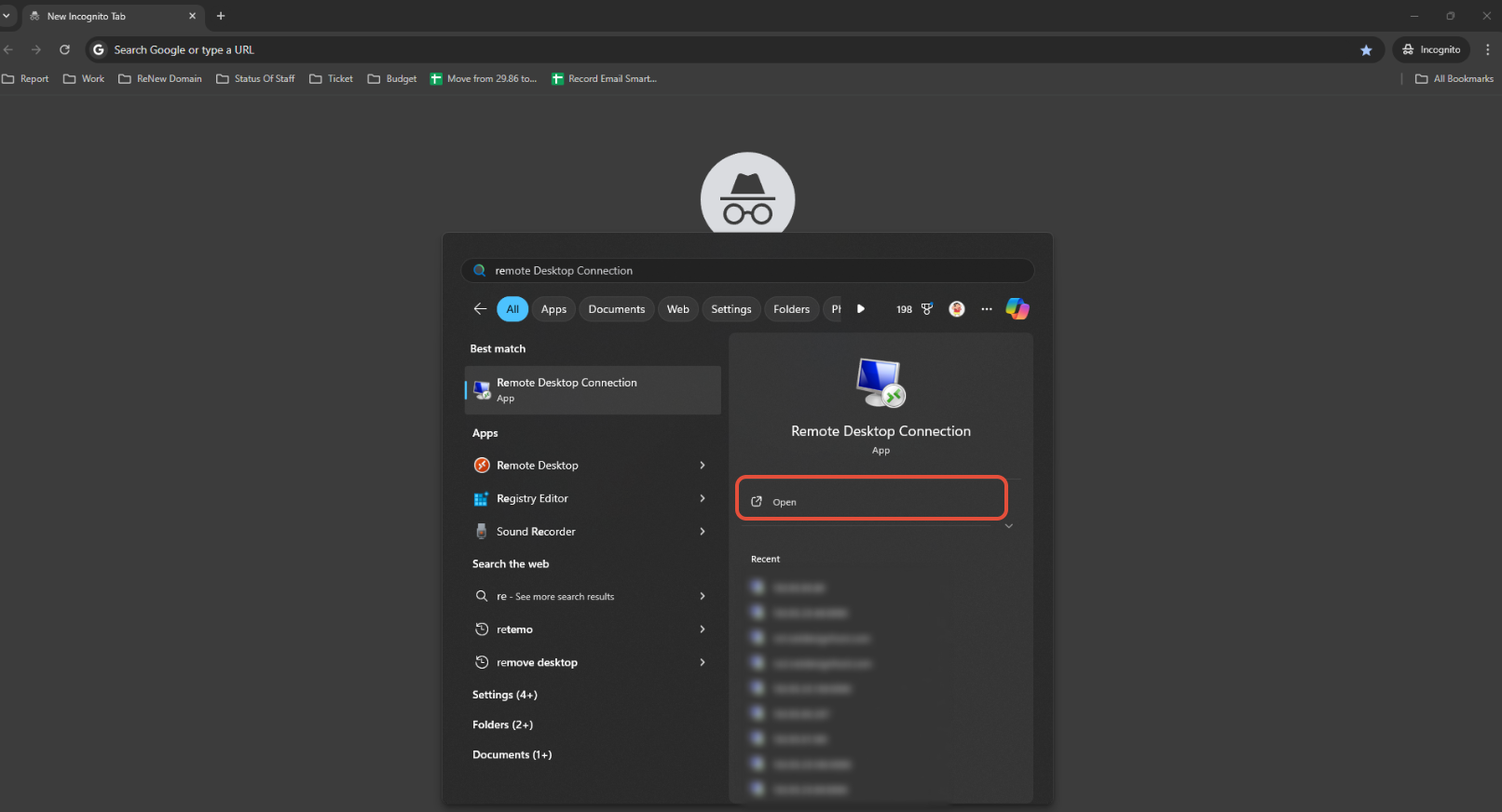Expand Settings (4+) results group
The image size is (1502, 812).
505,695
